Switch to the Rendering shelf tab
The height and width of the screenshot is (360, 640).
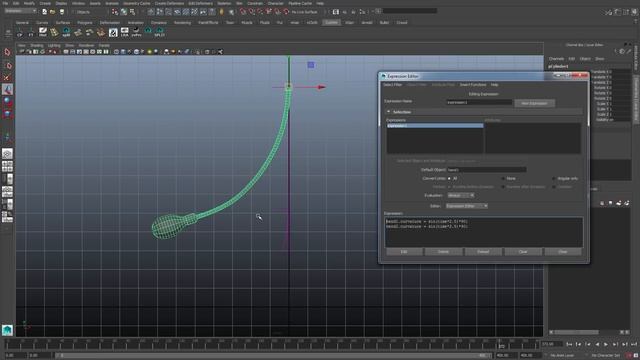[x=182, y=22]
